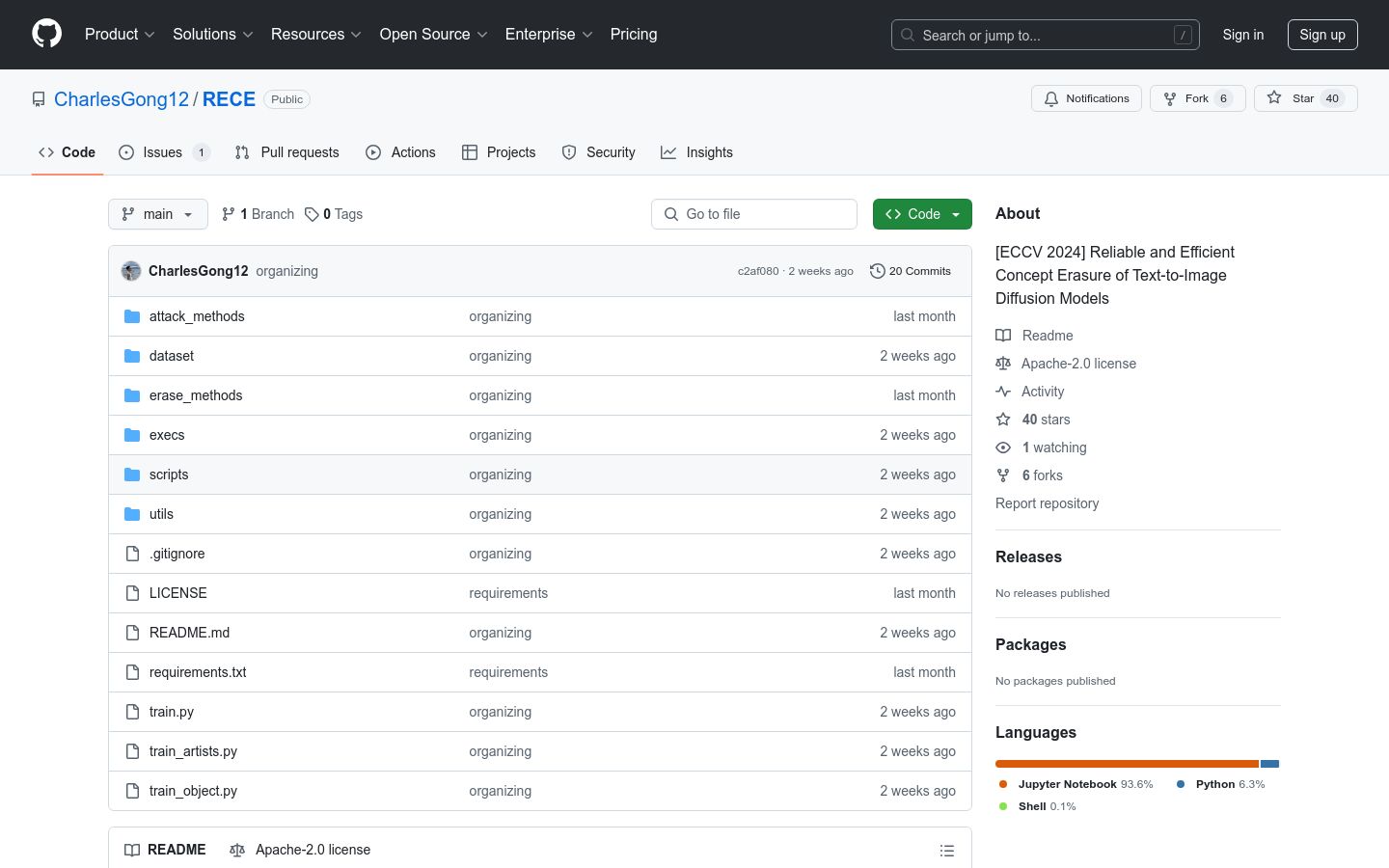Screen dimensions: 1389x868
Task: Expand the Product menu
Action: [120, 34]
